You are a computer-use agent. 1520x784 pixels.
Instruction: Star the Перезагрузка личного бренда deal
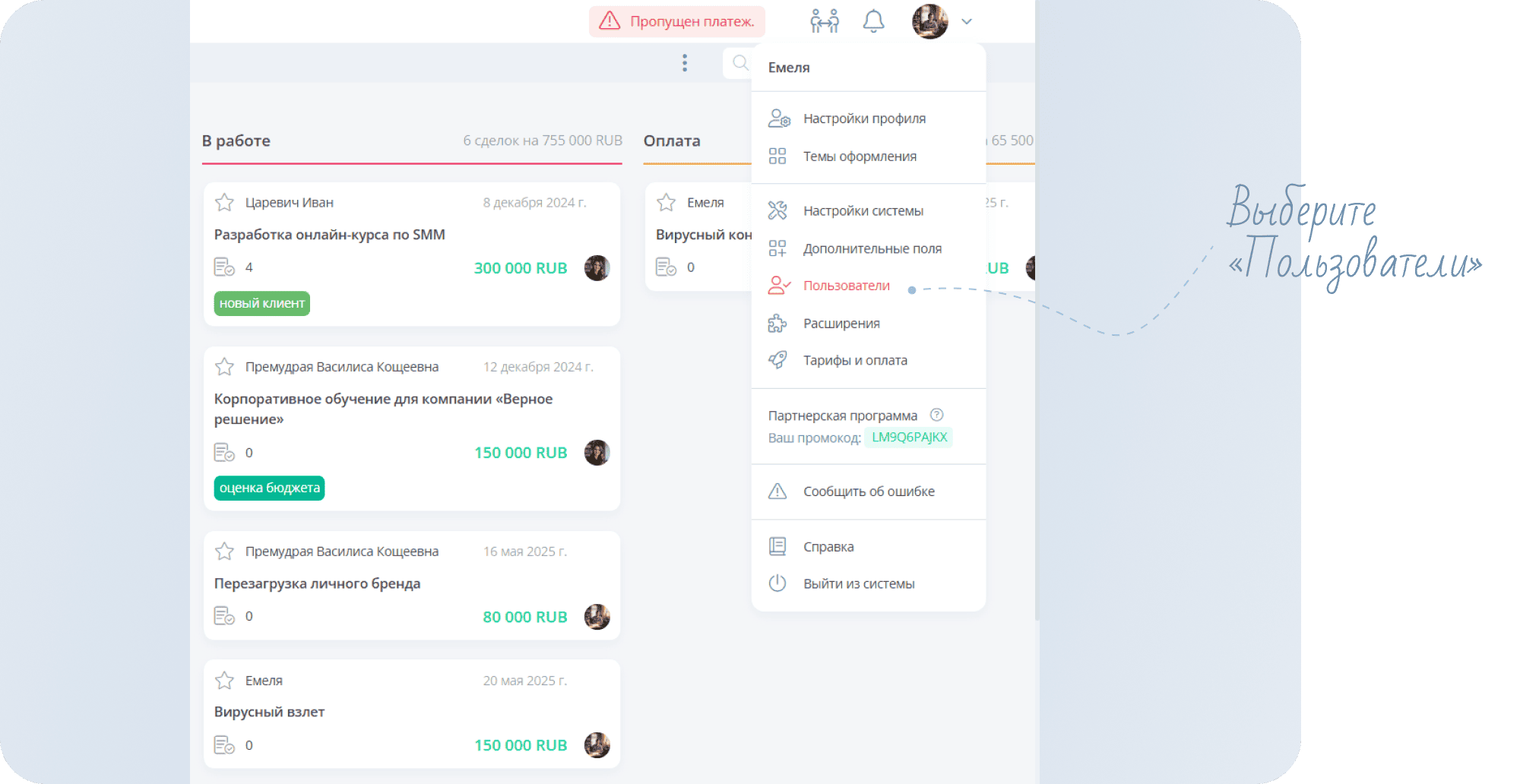click(x=224, y=552)
